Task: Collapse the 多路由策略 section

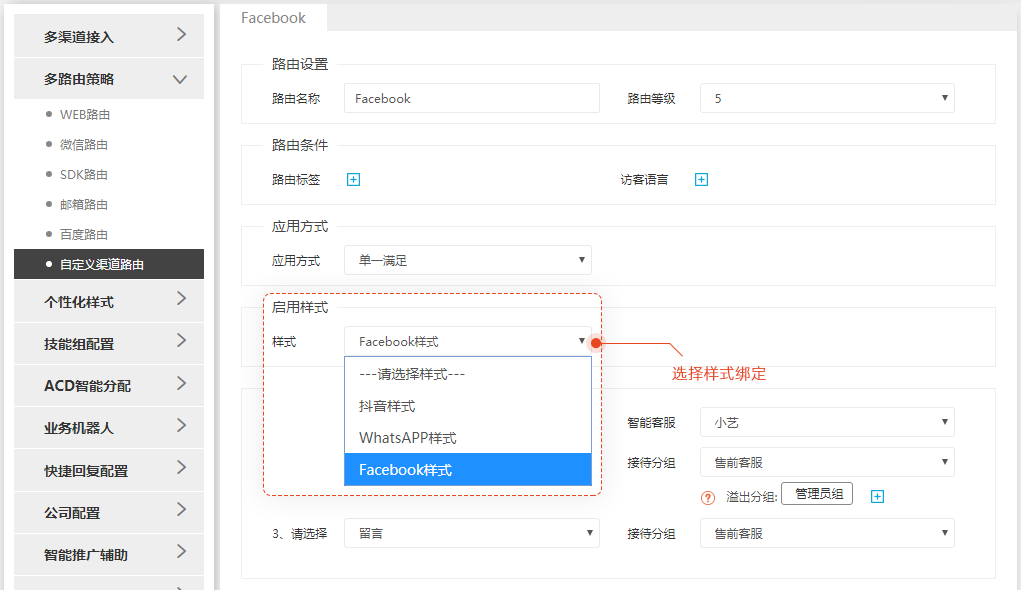Action: pyautogui.click(x=180, y=79)
